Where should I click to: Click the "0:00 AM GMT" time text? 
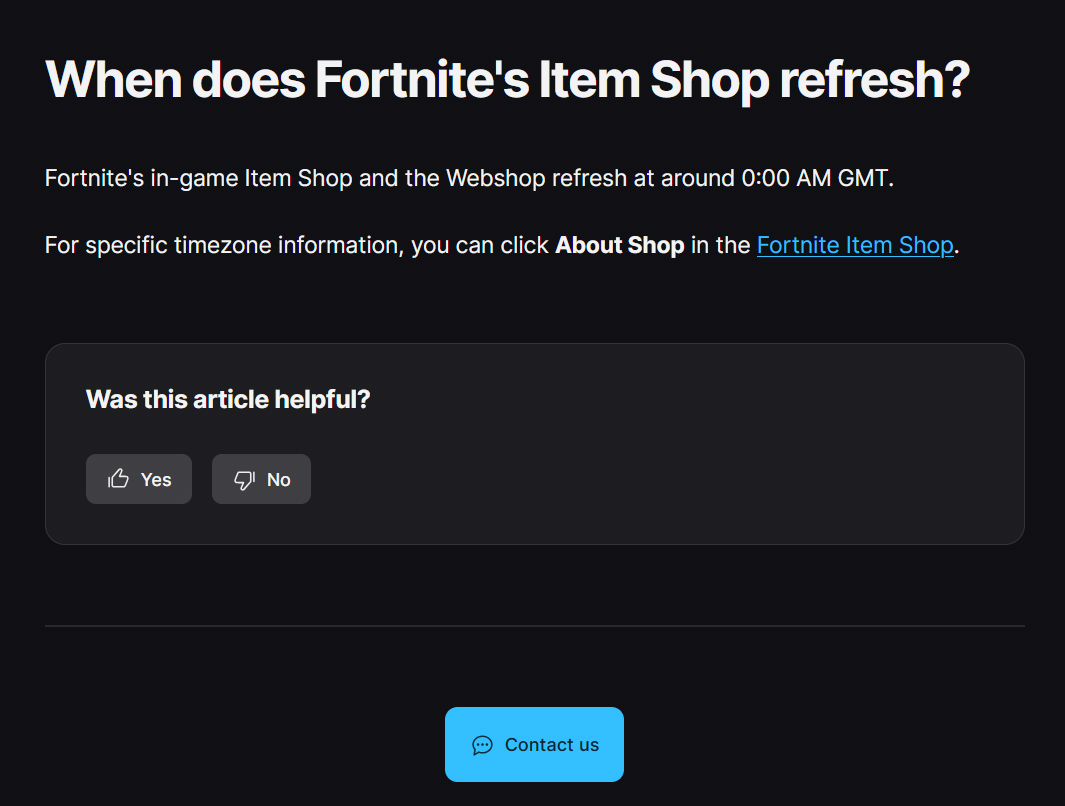(x=814, y=178)
